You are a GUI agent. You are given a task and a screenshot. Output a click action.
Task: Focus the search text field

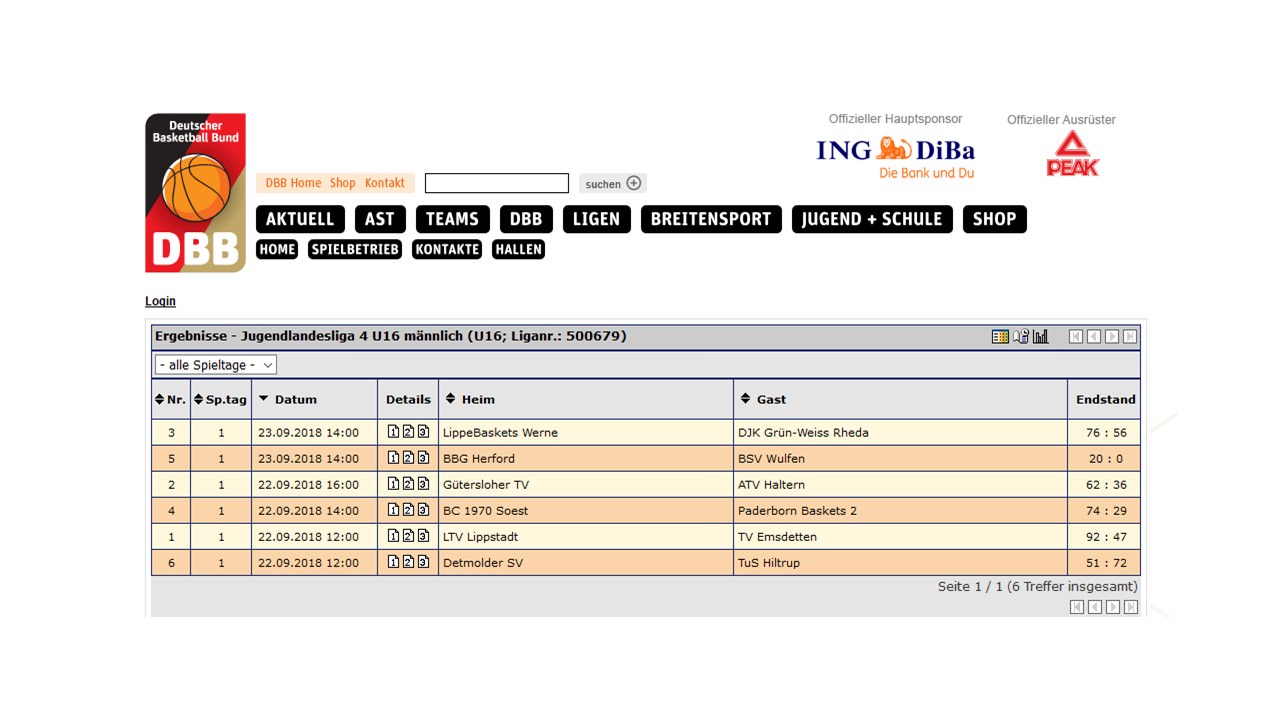496,183
